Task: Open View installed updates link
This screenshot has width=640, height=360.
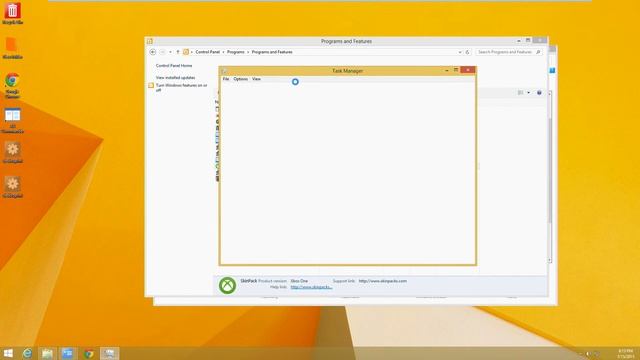Action: tap(176, 78)
